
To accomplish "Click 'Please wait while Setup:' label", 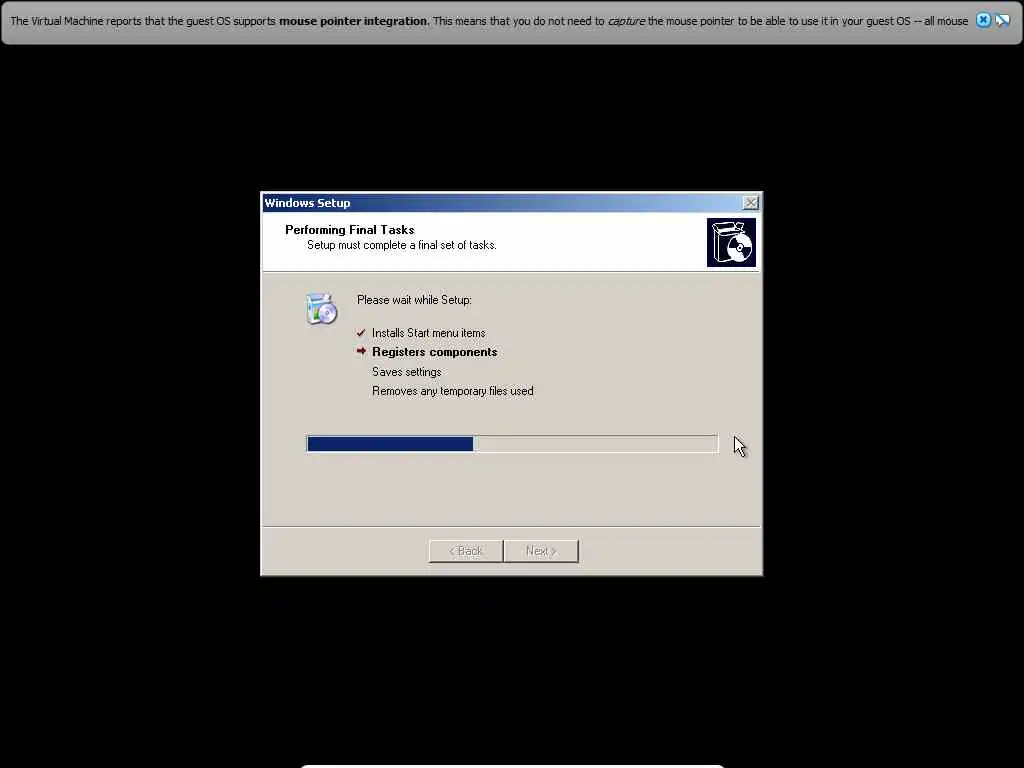I will (414, 300).
